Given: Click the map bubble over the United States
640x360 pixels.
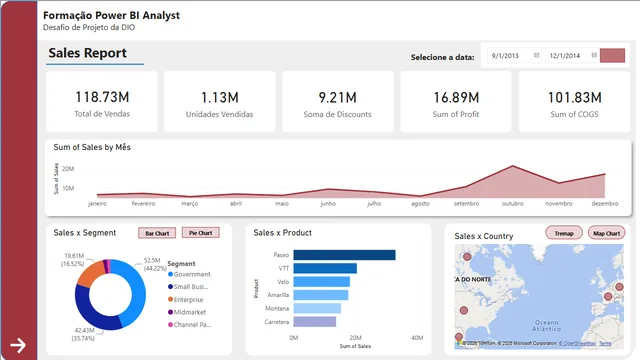Looking at the screenshot, I should 464,310.
